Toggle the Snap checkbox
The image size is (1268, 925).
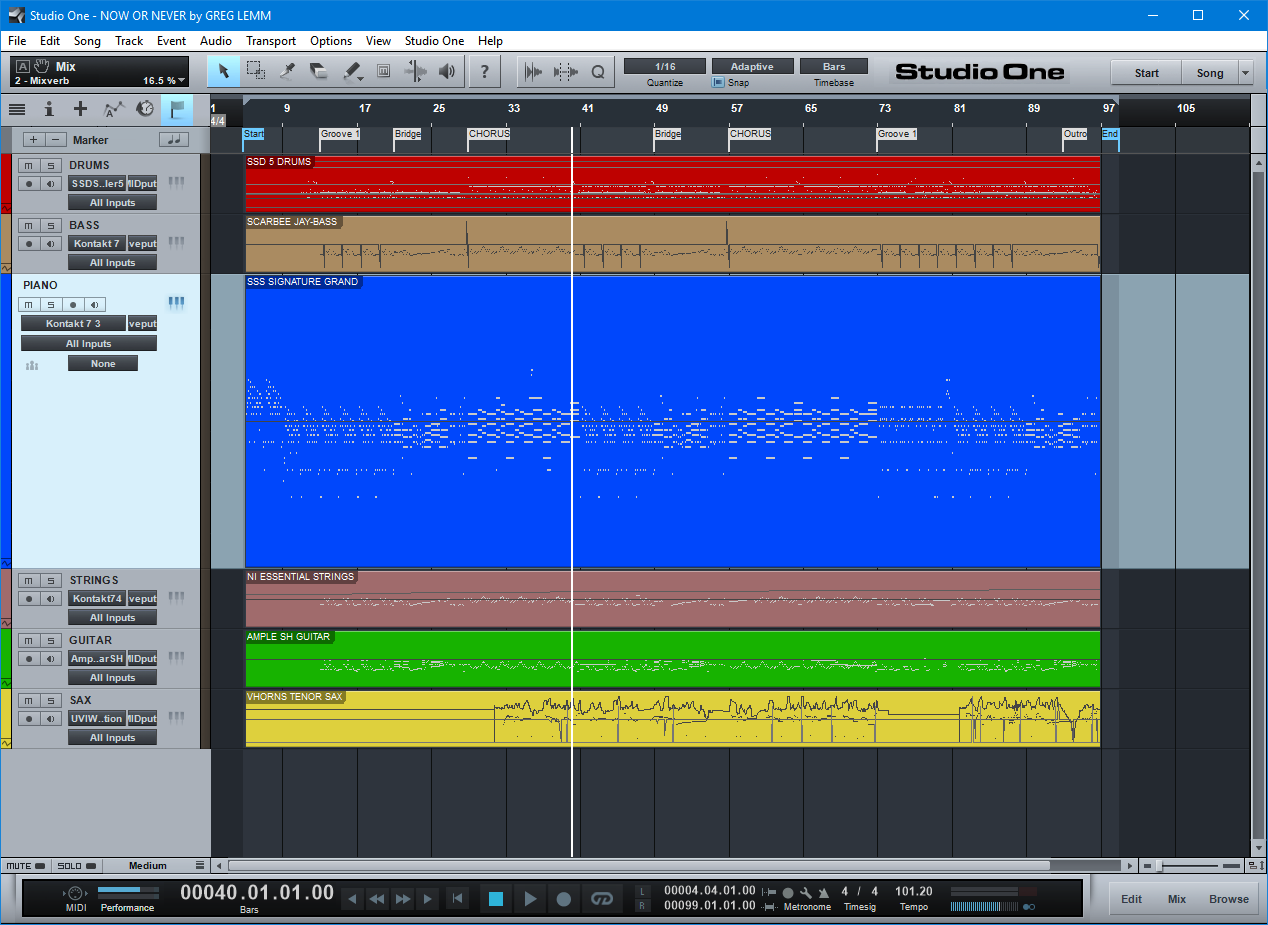(x=718, y=83)
